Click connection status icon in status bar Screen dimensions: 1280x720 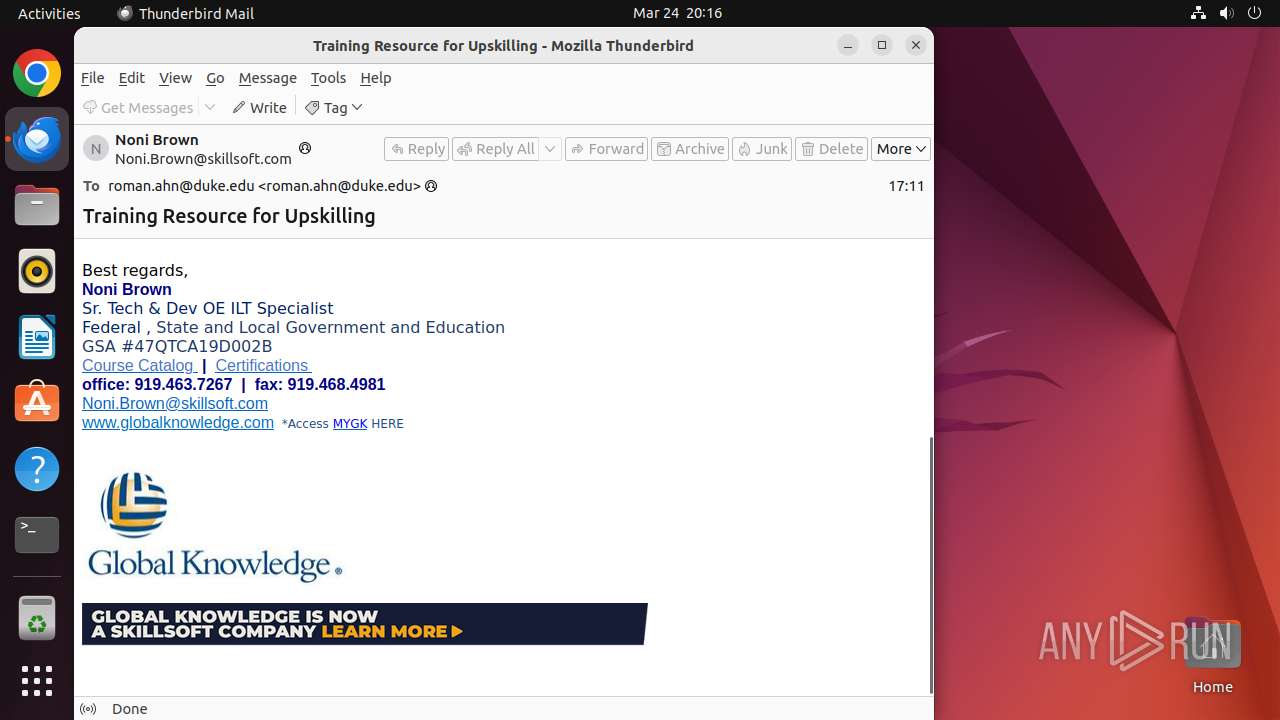pos(88,709)
